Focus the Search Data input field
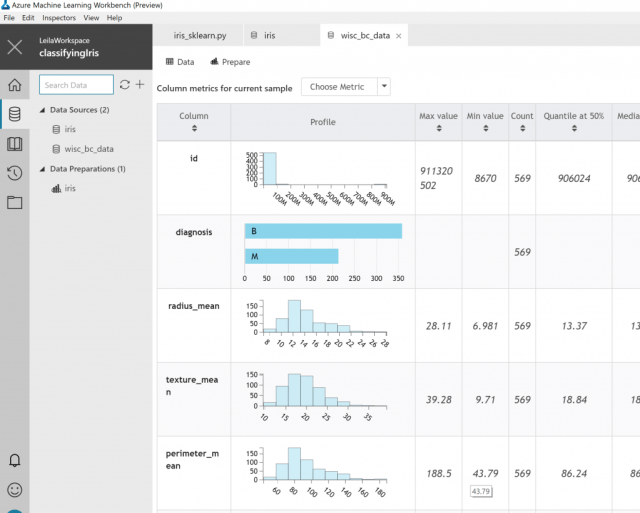This screenshot has height=513, width=640. tap(76, 84)
